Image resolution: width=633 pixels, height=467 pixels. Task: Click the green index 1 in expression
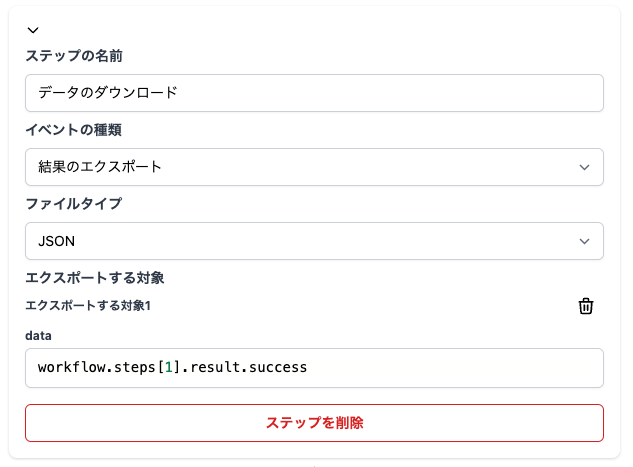(169, 367)
